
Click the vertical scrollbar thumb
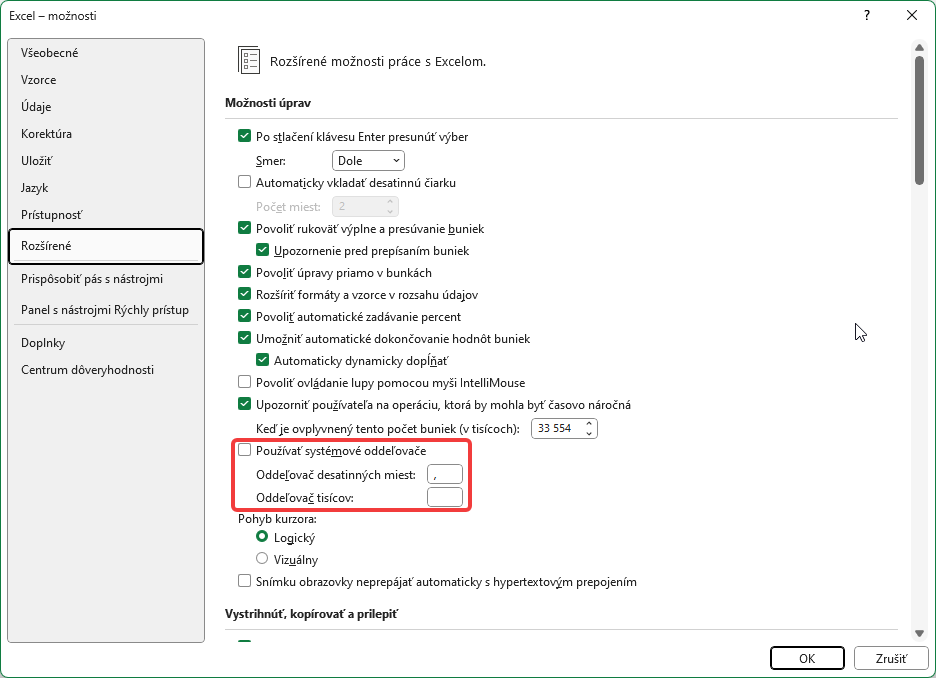click(x=919, y=121)
